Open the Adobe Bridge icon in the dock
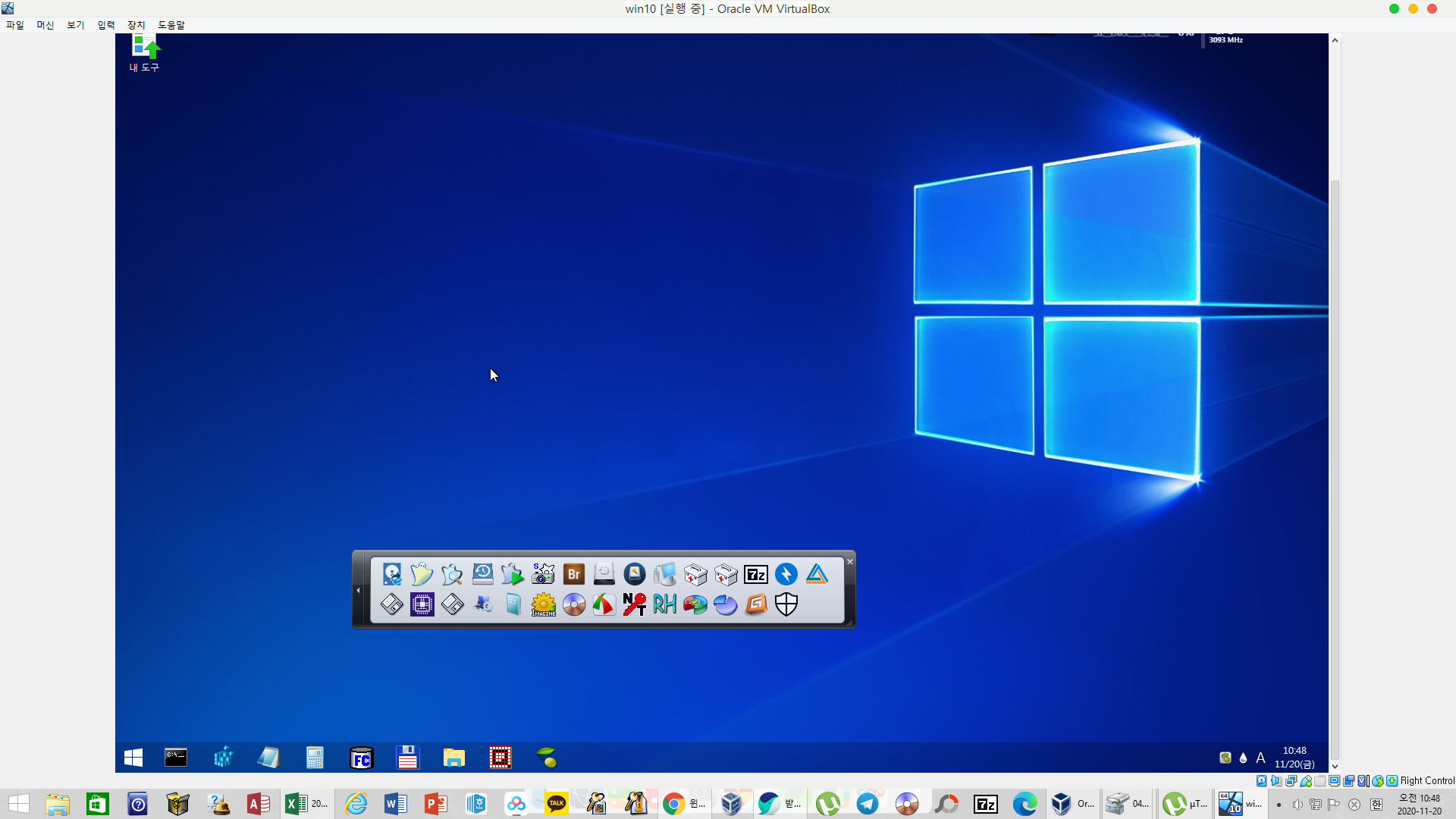 [x=574, y=574]
